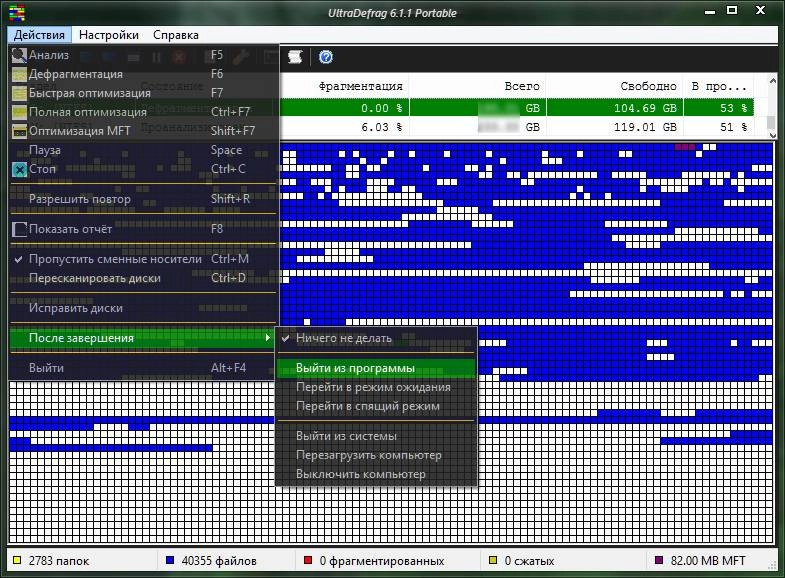This screenshot has width=785, height=578.
Task: Click drive list scrollbar down arrow
Action: pos(772,135)
